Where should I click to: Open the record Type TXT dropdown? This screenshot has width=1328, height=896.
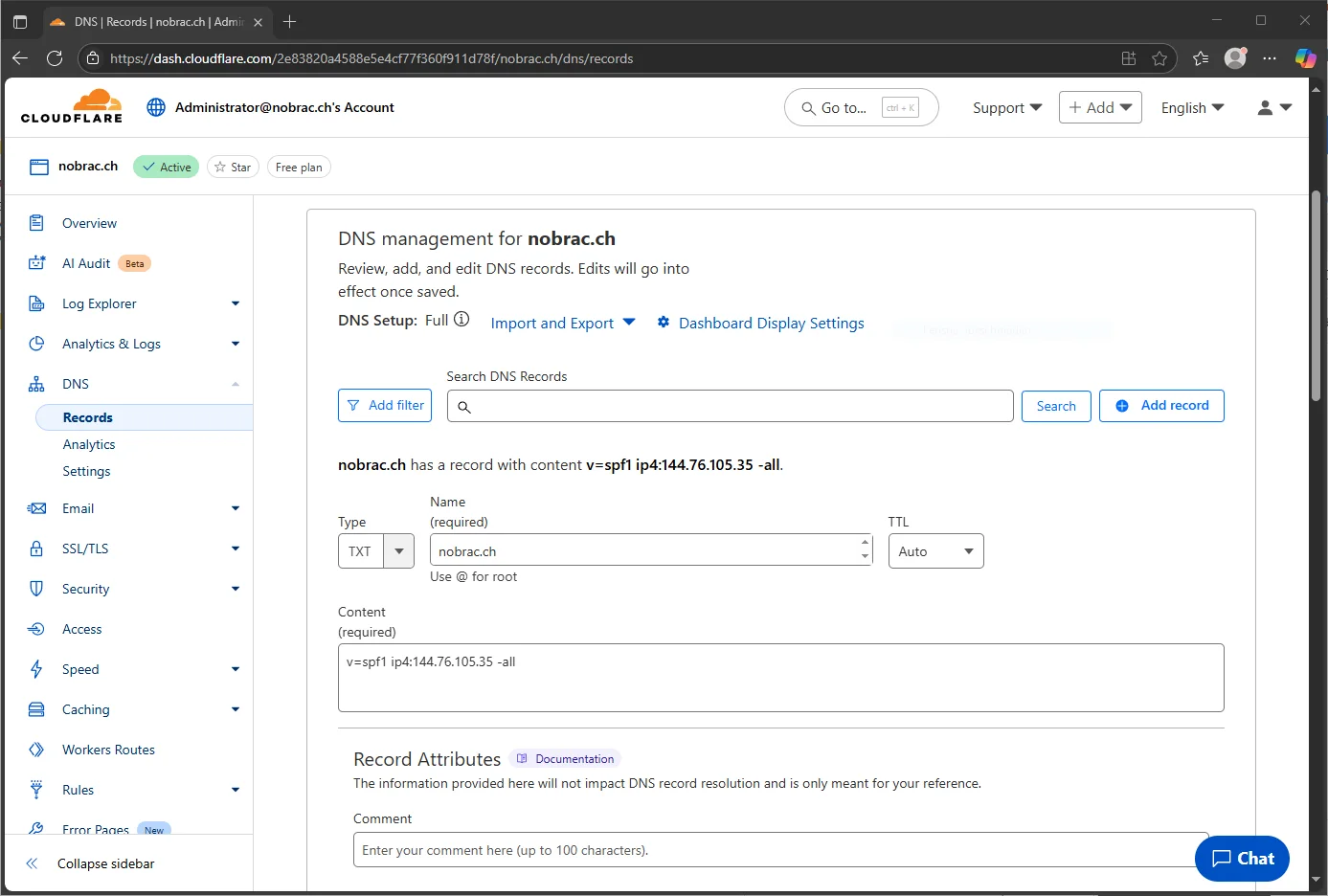[x=376, y=551]
